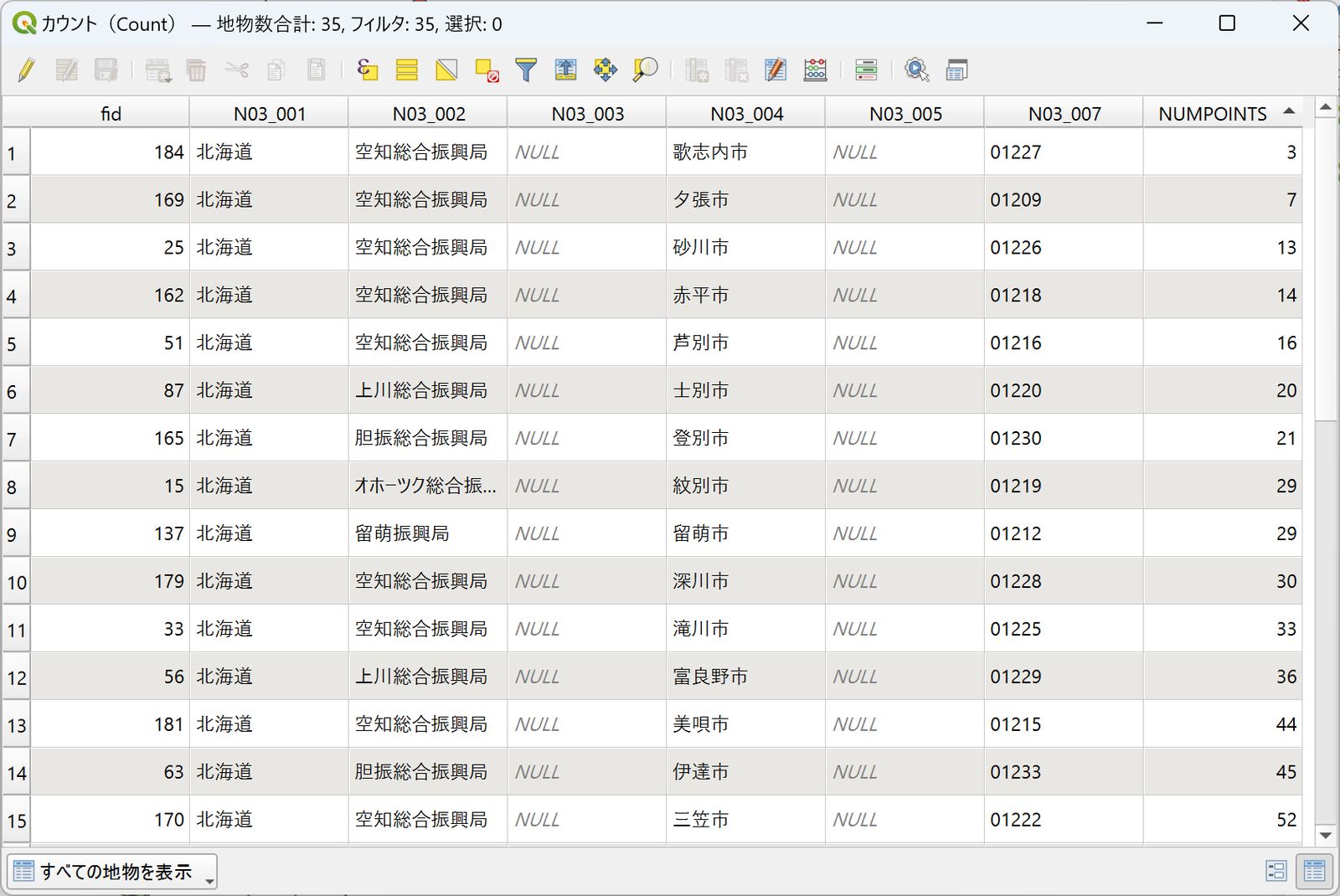Toggle editing mode with the pencil icon
The height and width of the screenshot is (896, 1340).
(27, 70)
